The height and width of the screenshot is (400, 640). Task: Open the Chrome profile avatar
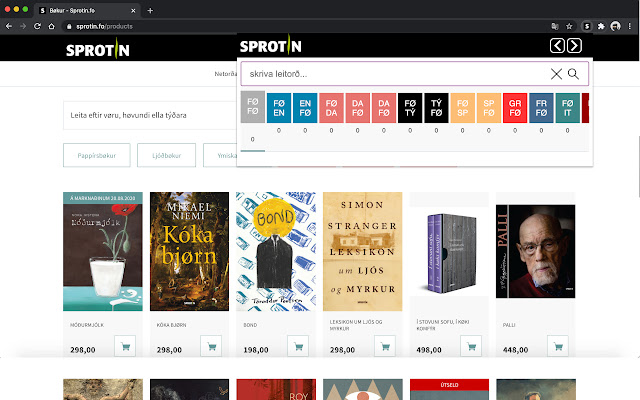(x=616, y=26)
